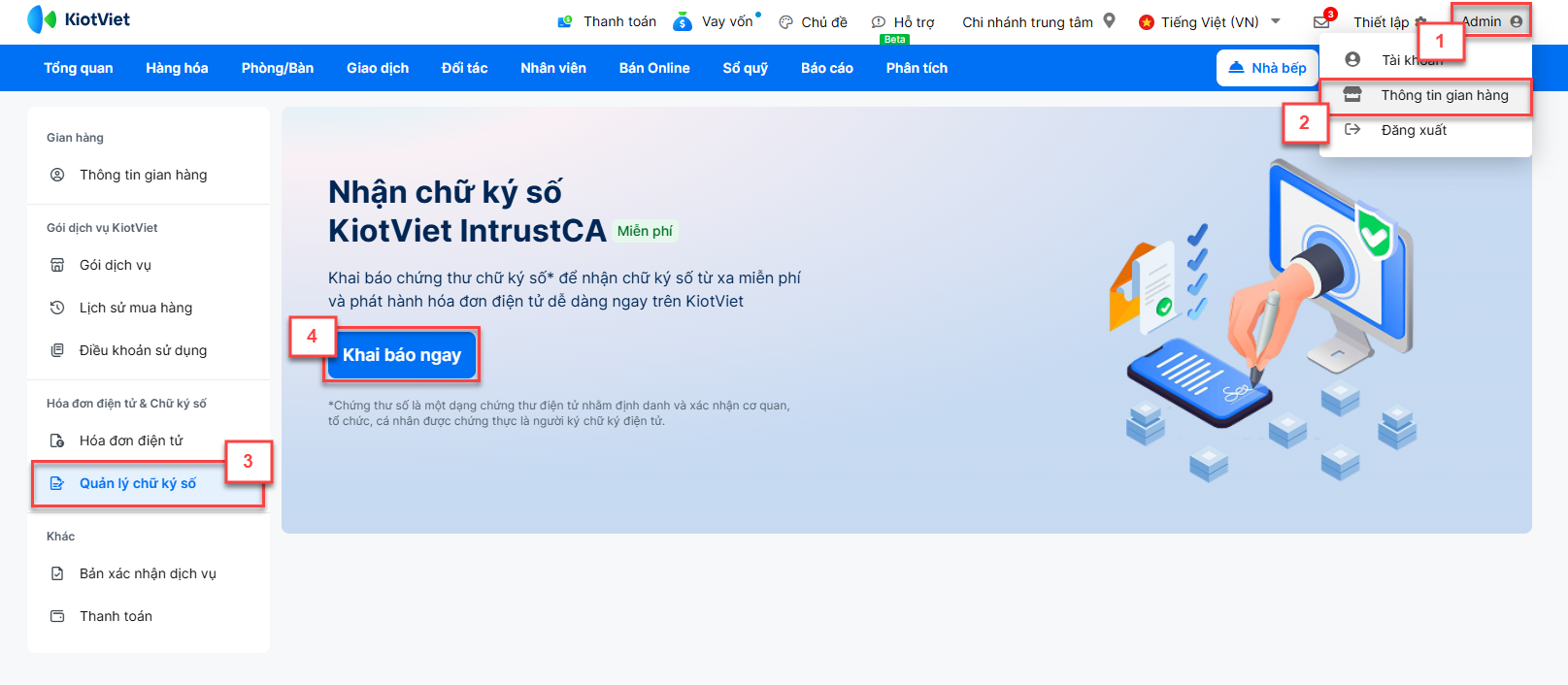The height and width of the screenshot is (685, 1568).
Task: Click the Quản lý chữ ký số signature icon
Action: coord(57,483)
